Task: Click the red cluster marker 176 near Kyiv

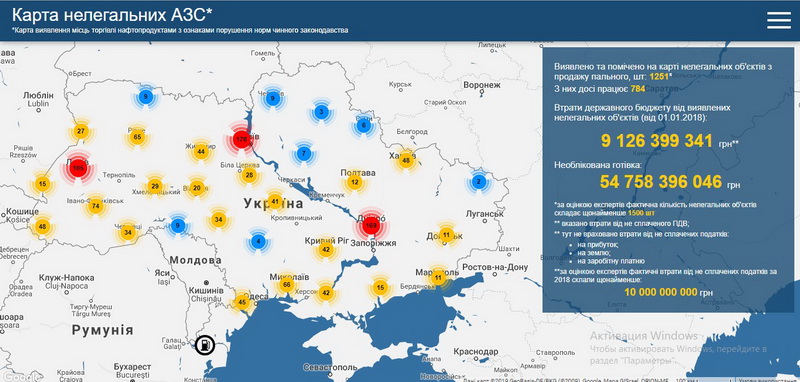Action: [241, 139]
